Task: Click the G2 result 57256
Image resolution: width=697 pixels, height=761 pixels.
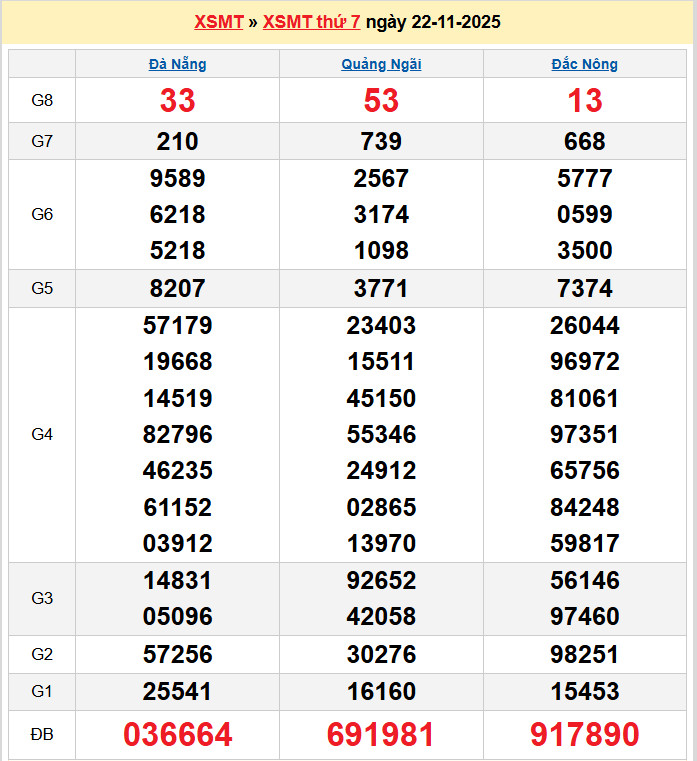Action: [177, 655]
